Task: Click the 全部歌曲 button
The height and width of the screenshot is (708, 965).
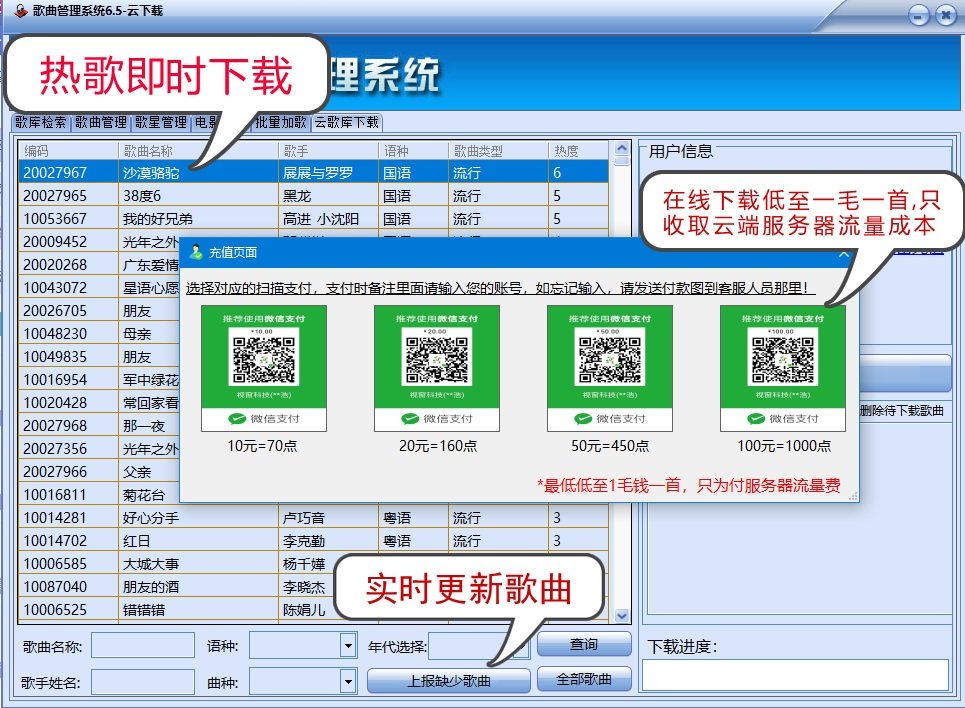Action: (584, 679)
